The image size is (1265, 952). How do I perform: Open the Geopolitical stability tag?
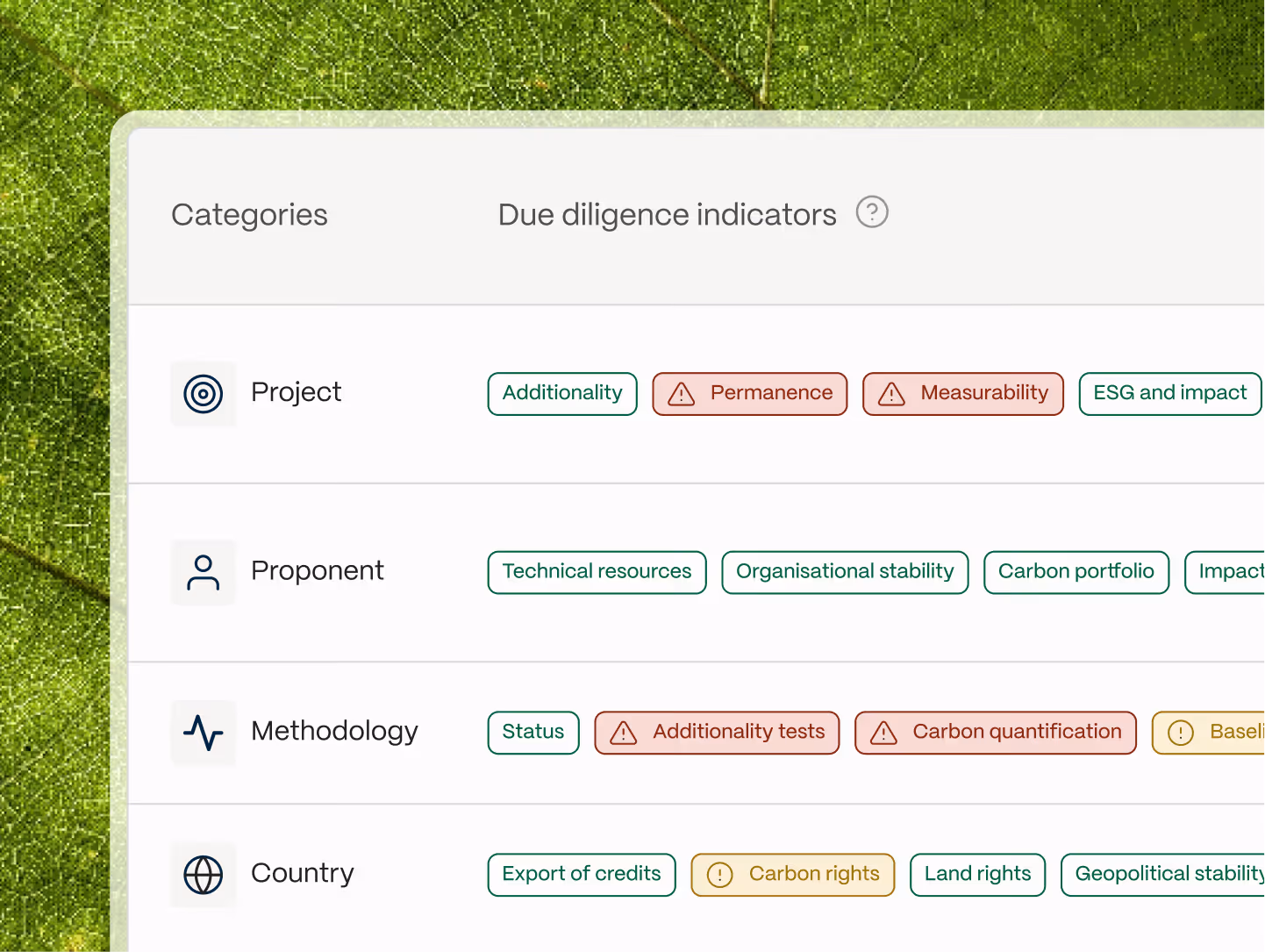click(1163, 875)
